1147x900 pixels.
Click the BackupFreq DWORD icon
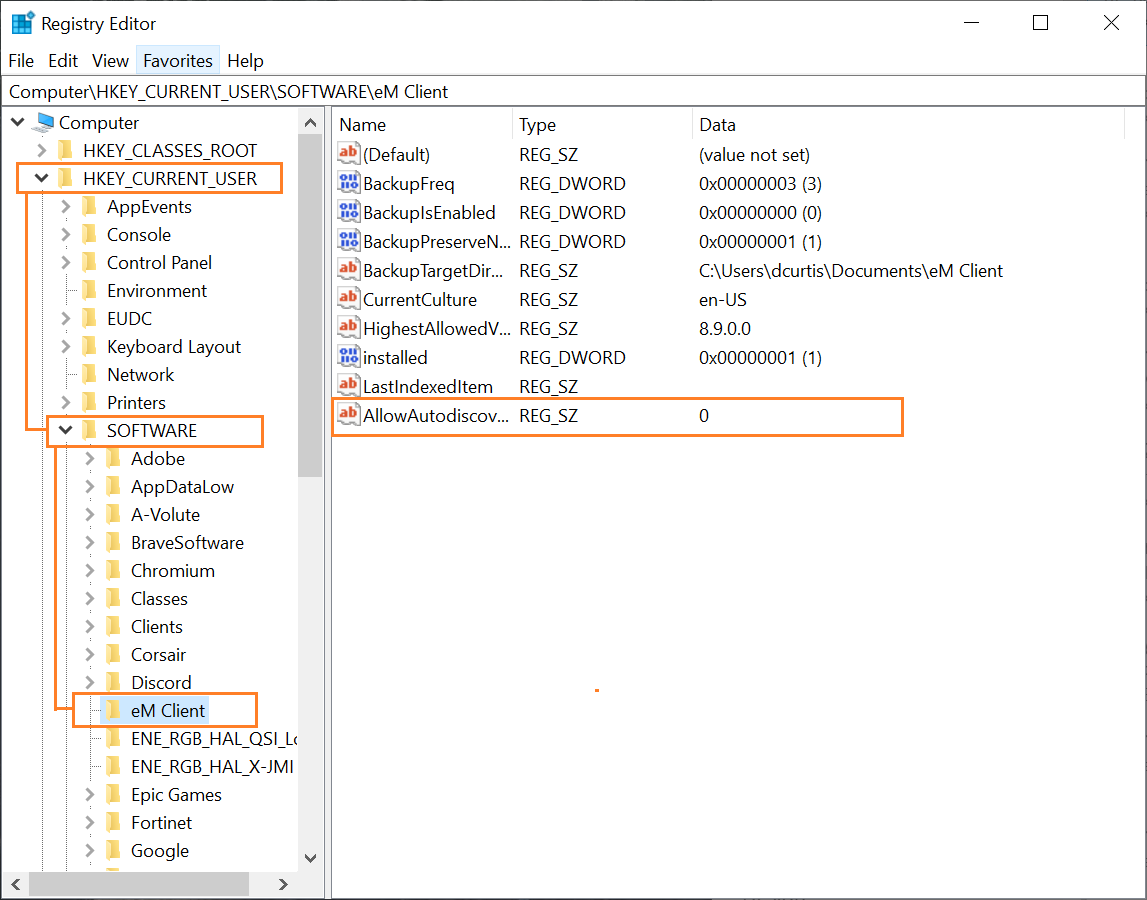tap(348, 183)
